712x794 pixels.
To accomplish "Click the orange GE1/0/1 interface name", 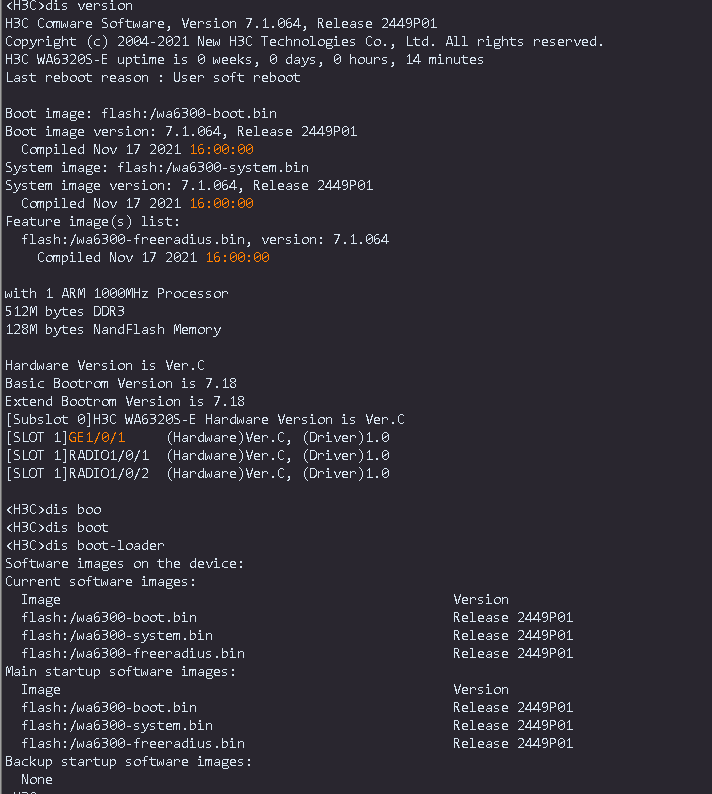I will tap(97, 438).
